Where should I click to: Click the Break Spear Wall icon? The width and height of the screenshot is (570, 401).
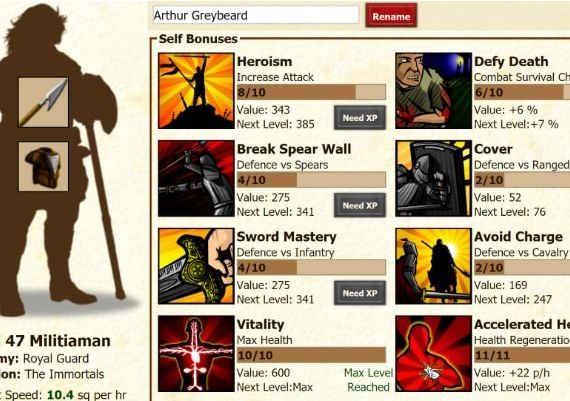[196, 179]
